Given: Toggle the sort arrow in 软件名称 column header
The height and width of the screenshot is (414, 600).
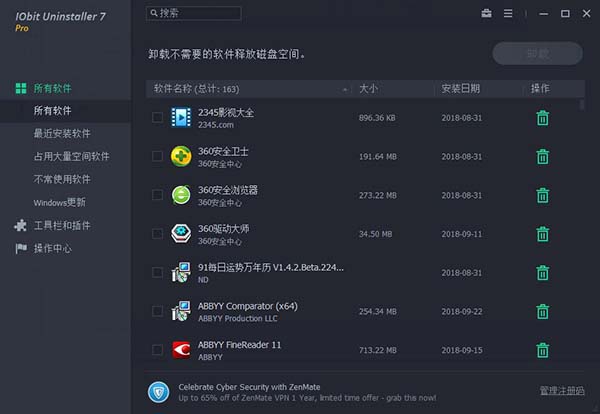Looking at the screenshot, I should tap(345, 90).
